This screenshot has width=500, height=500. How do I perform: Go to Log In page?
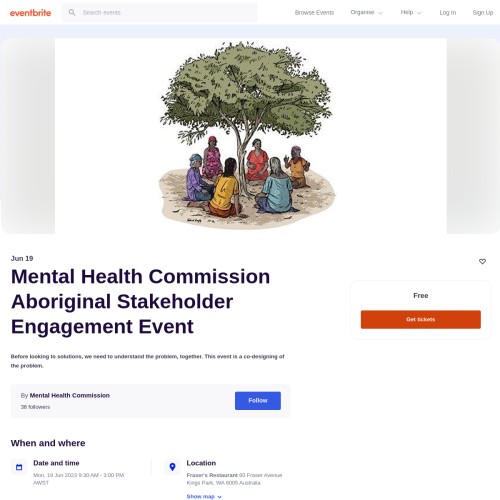[447, 12]
